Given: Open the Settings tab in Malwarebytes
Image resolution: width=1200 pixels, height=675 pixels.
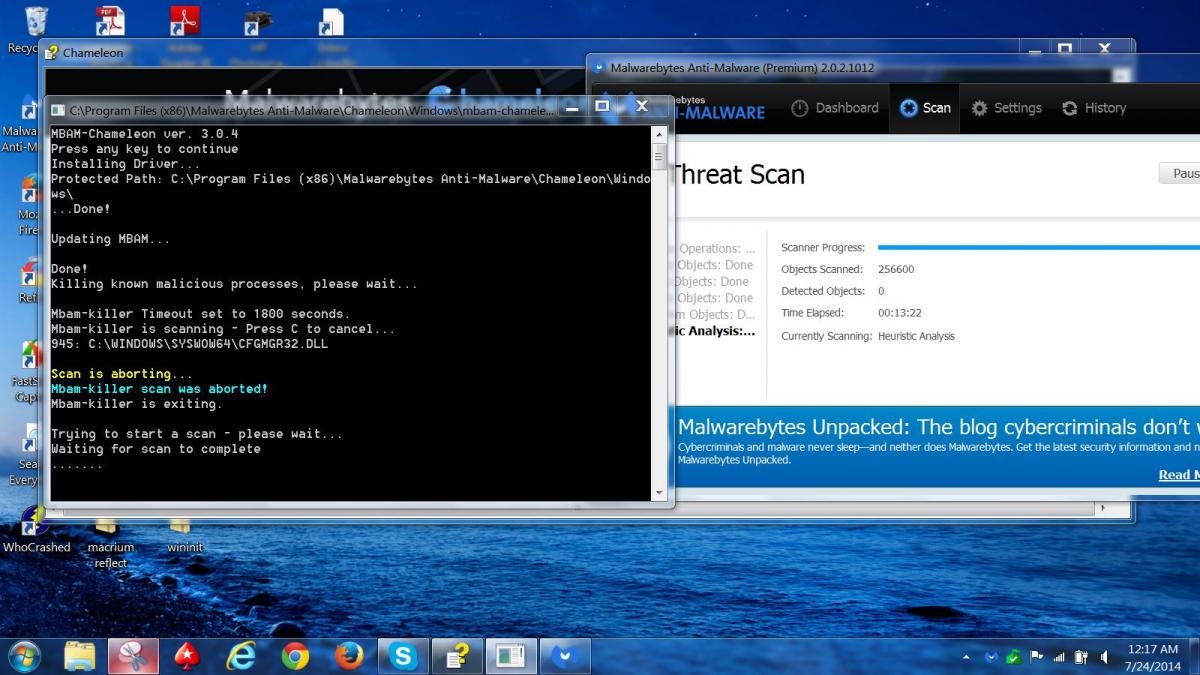Looking at the screenshot, I should tap(1007, 108).
